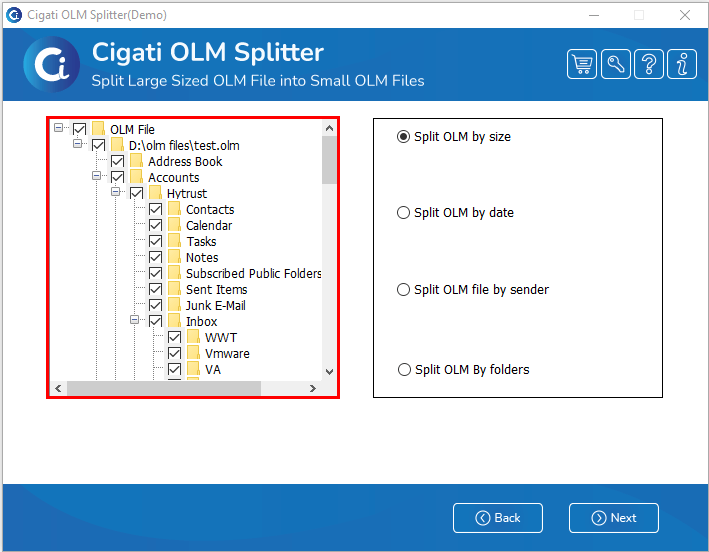Select the Hytrust account label
This screenshot has width=709, height=552.
pyautogui.click(x=187, y=193)
